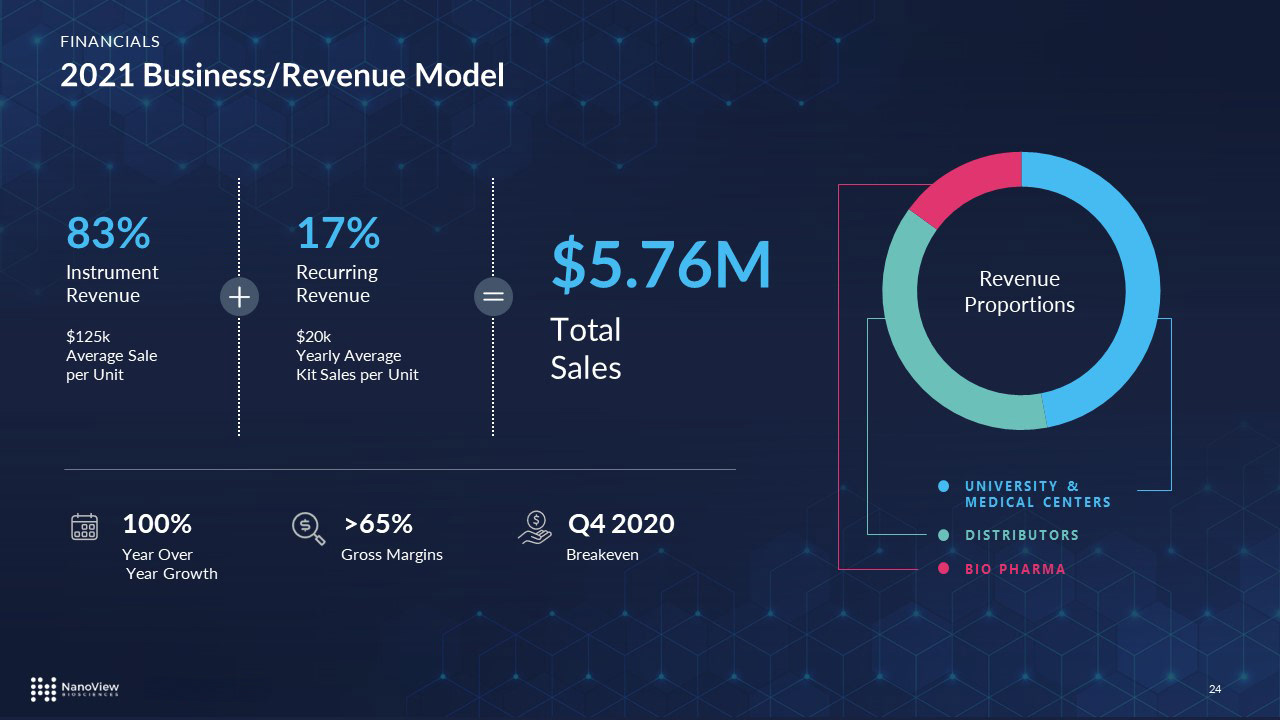Click the "FINANCIALS" section label
The width and height of the screenshot is (1280, 720).
coord(110,42)
